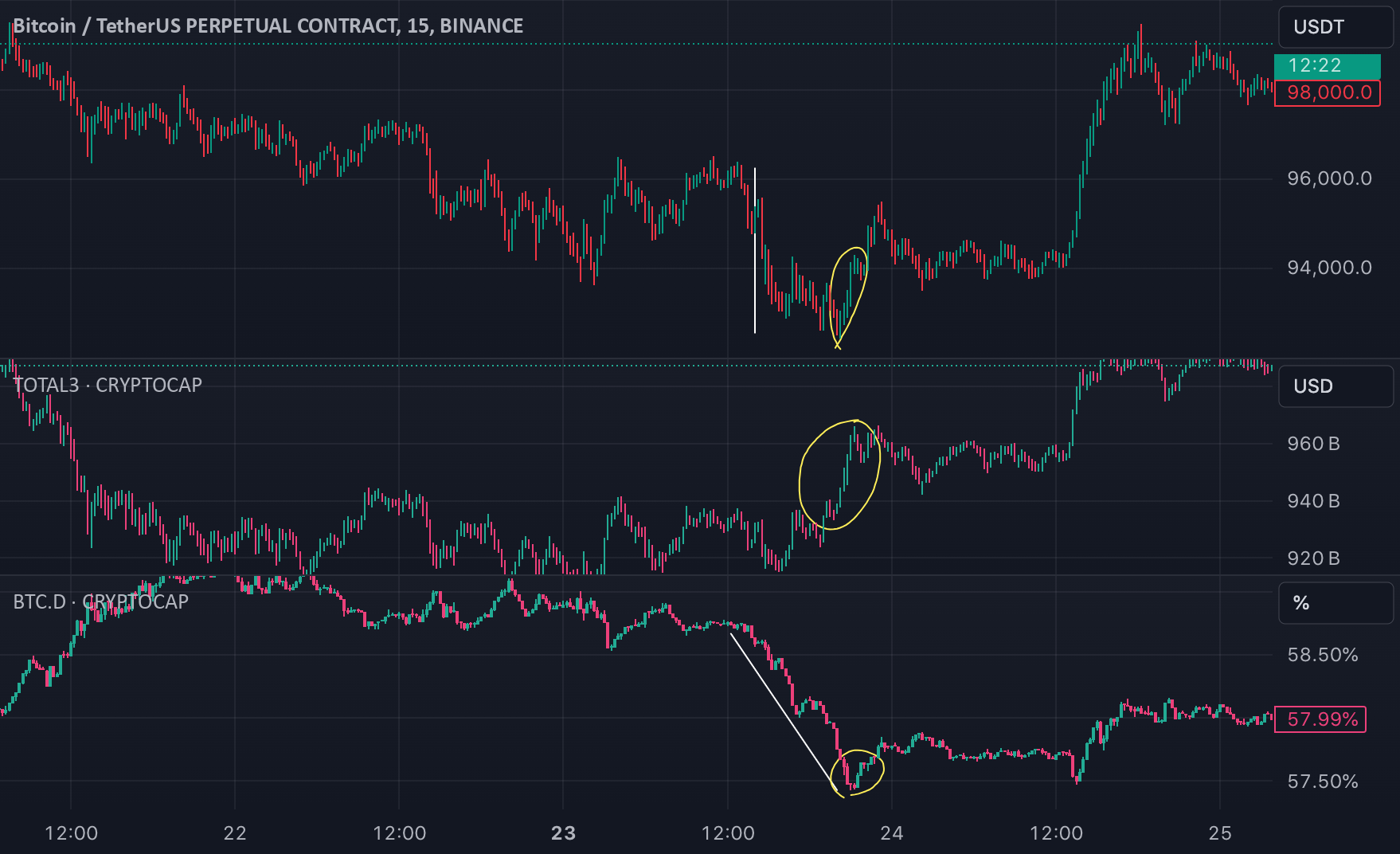Screen dimensions: 1400x854
Task: Click the Bitcoin / TetherUS PERPETUAL CONTRACT title
Action: (268, 25)
